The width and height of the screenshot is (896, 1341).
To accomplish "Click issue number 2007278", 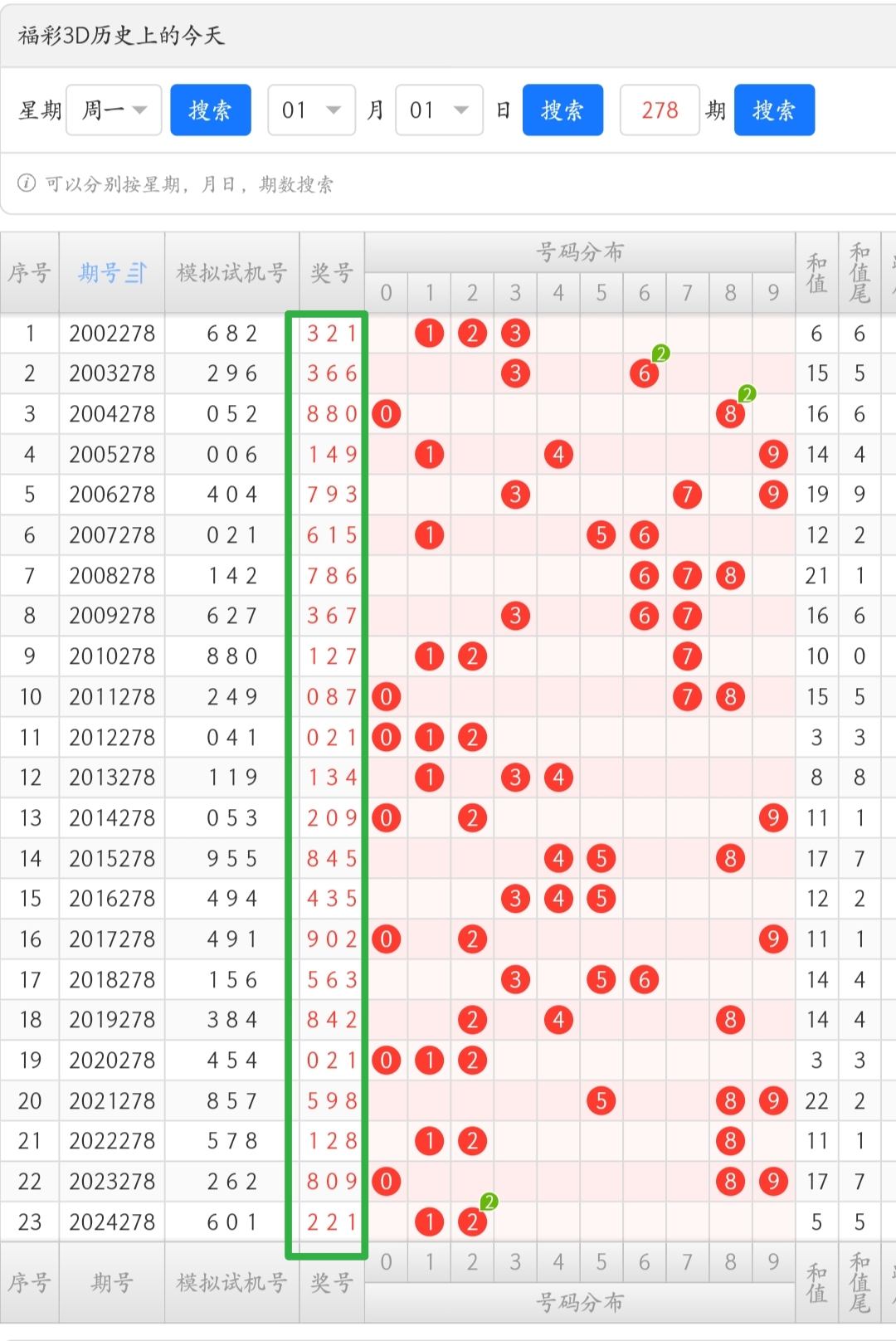I will coord(112,535).
